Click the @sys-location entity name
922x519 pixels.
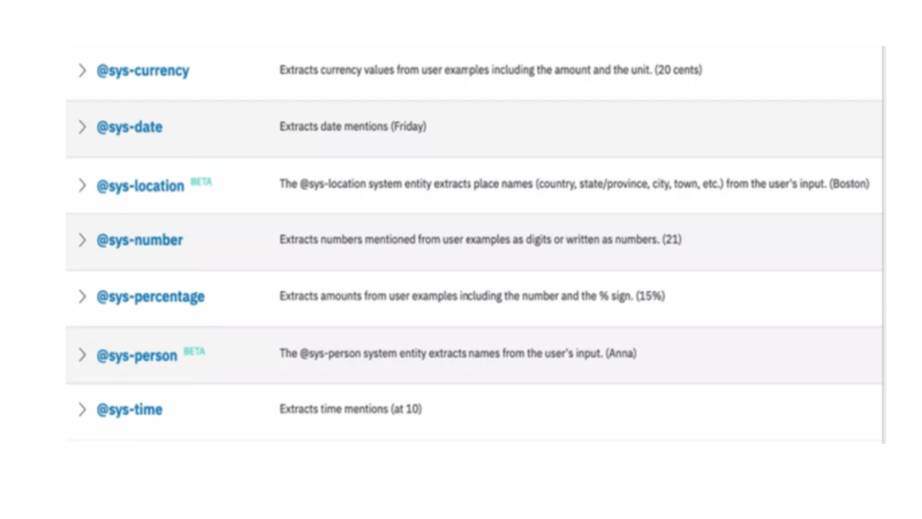tap(140, 186)
